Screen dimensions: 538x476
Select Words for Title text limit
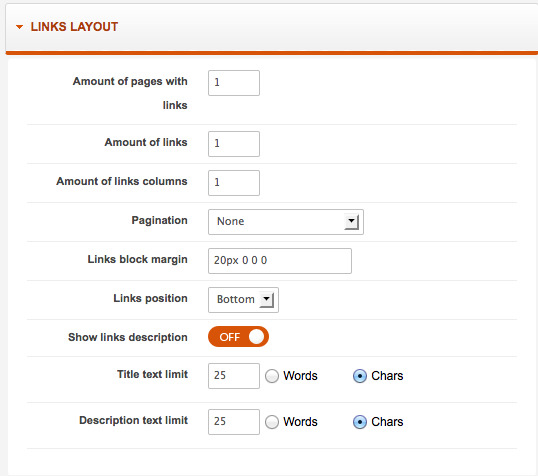coord(272,376)
